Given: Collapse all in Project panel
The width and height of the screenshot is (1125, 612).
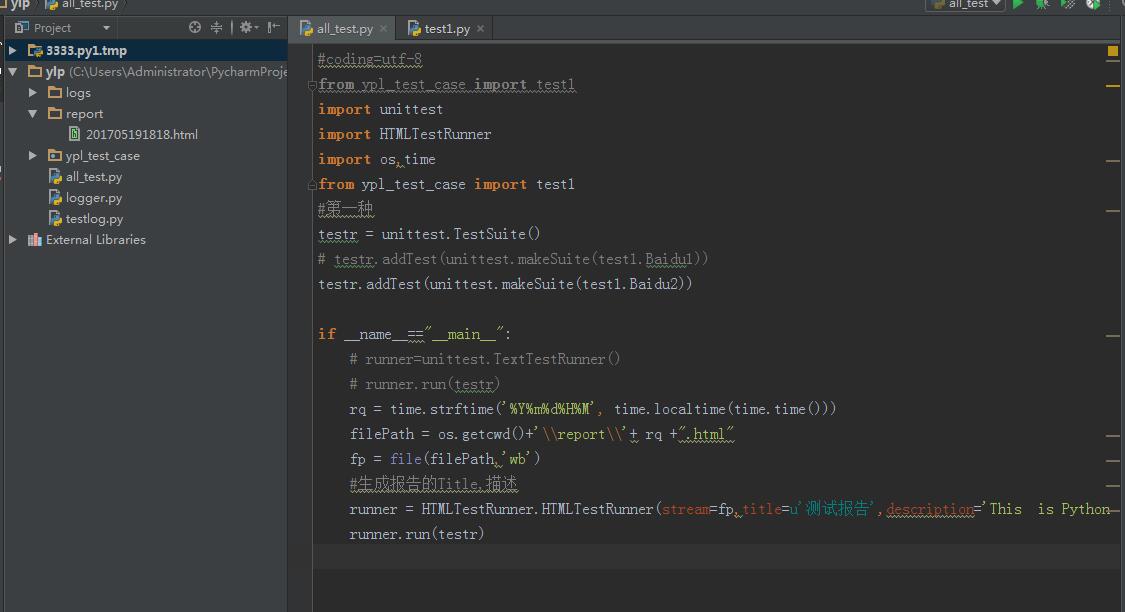Looking at the screenshot, I should tap(216, 27).
